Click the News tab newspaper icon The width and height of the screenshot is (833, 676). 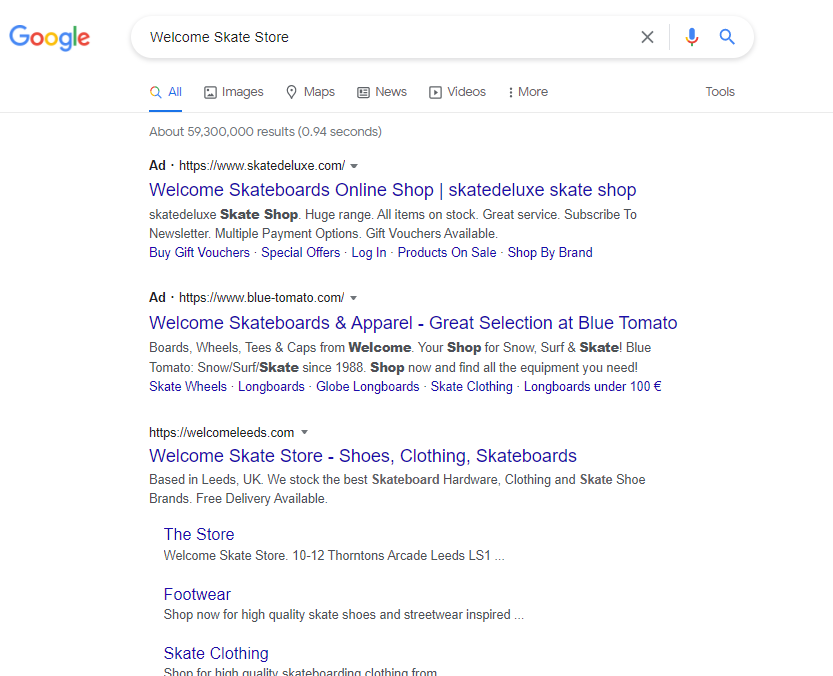tap(363, 92)
